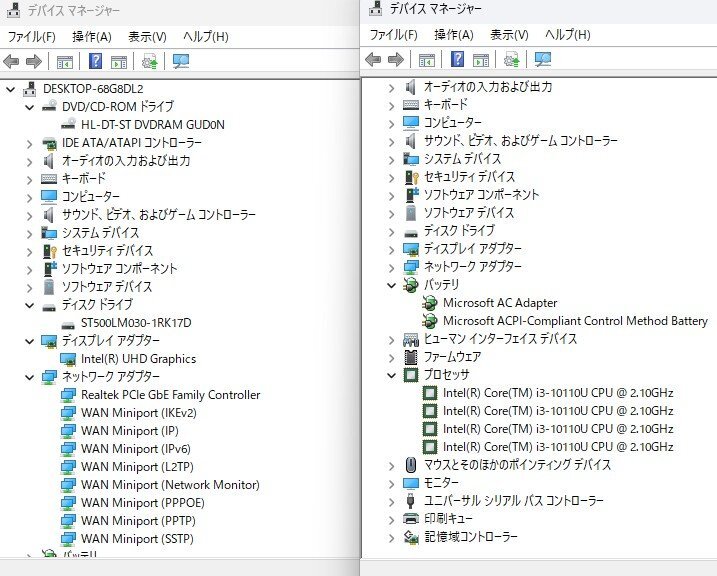Open 表示(V) menu in right window
This screenshot has height=576, width=717.
tap(509, 35)
